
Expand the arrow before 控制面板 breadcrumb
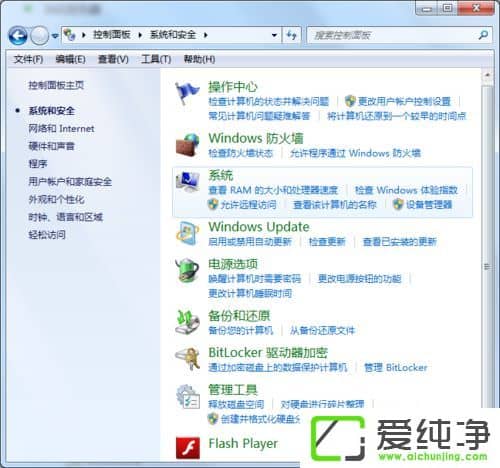tap(84, 35)
